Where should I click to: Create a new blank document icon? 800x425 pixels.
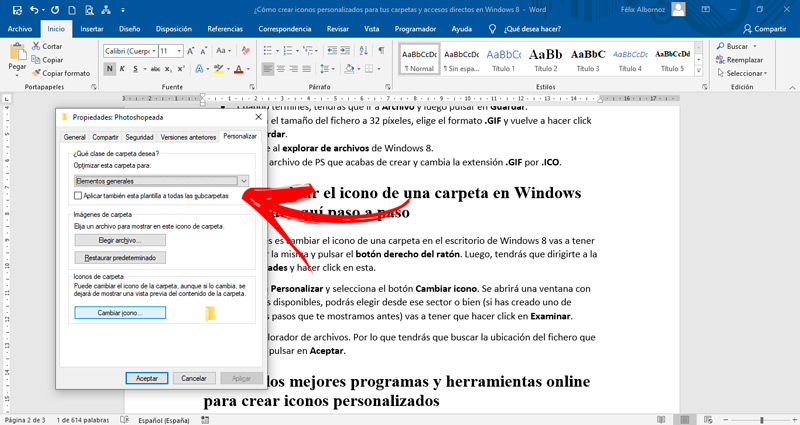click(x=72, y=10)
